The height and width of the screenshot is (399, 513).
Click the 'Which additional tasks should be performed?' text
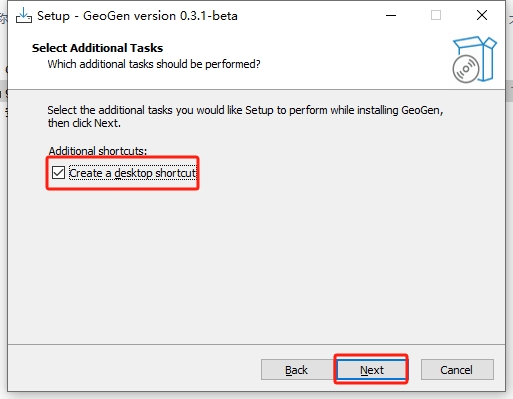(x=154, y=64)
